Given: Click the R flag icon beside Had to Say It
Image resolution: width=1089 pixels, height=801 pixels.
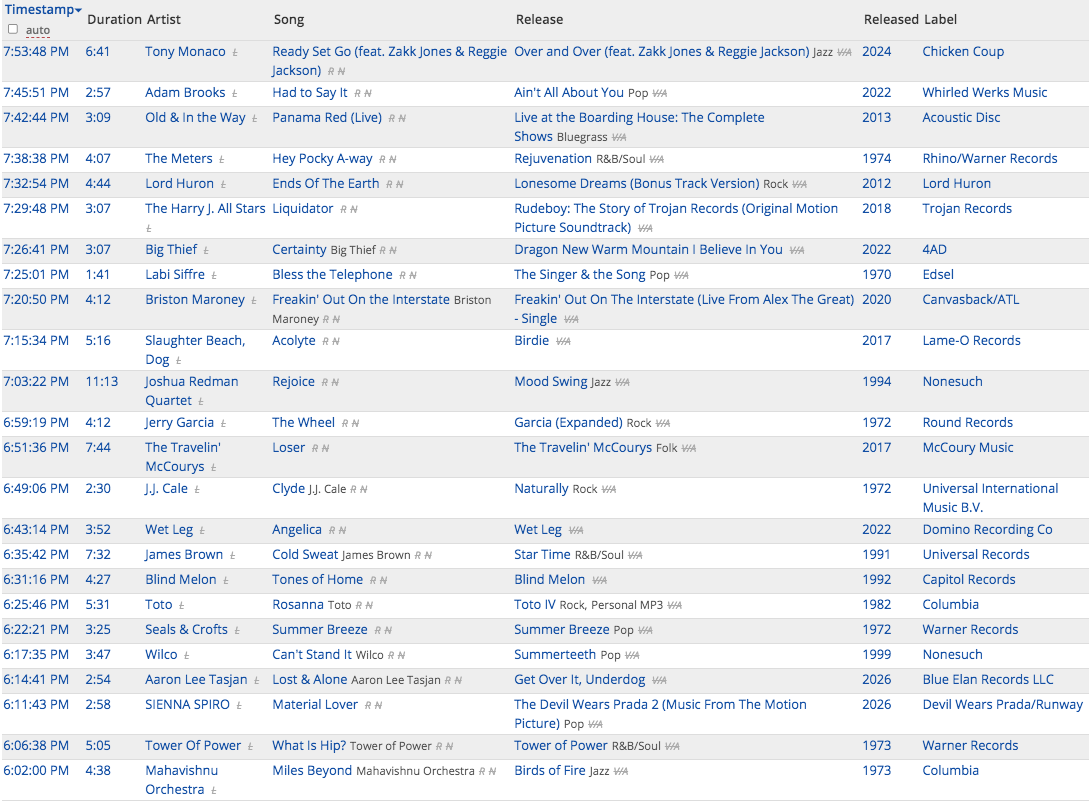Looking at the screenshot, I should tap(358, 94).
